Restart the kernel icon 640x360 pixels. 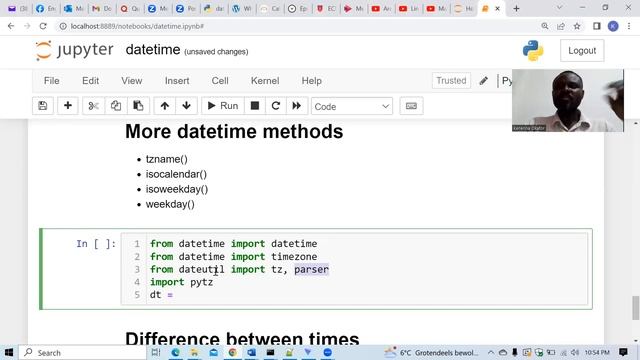(x=276, y=106)
